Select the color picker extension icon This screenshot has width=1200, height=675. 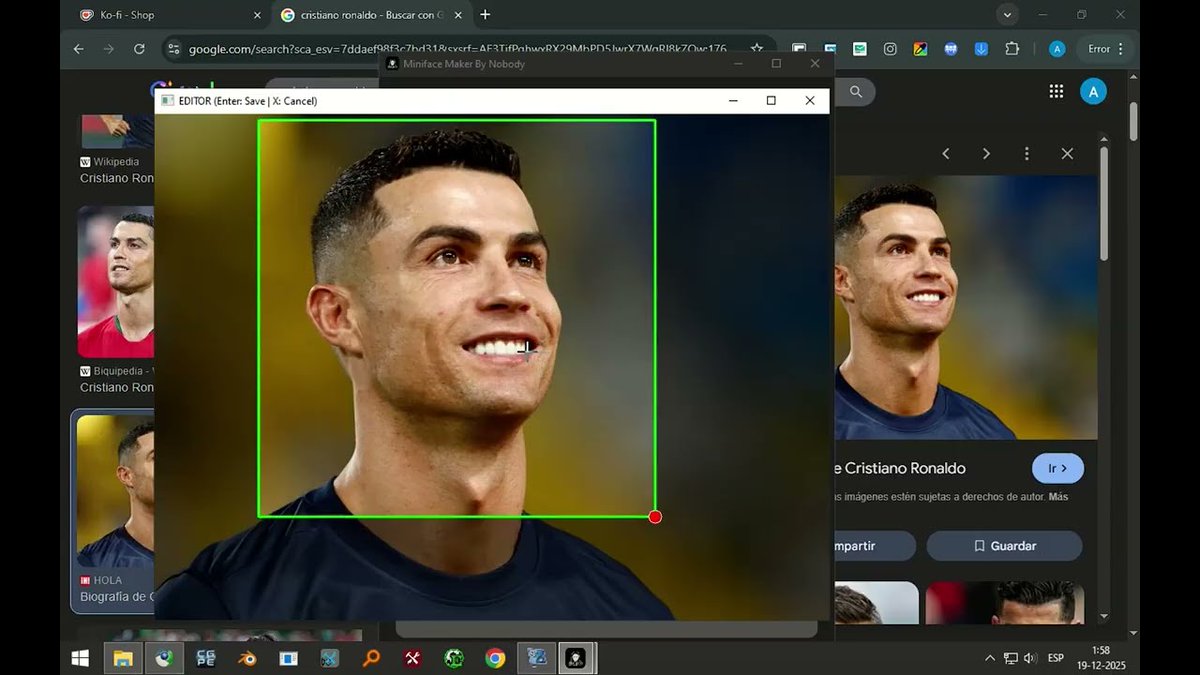pyautogui.click(x=921, y=48)
